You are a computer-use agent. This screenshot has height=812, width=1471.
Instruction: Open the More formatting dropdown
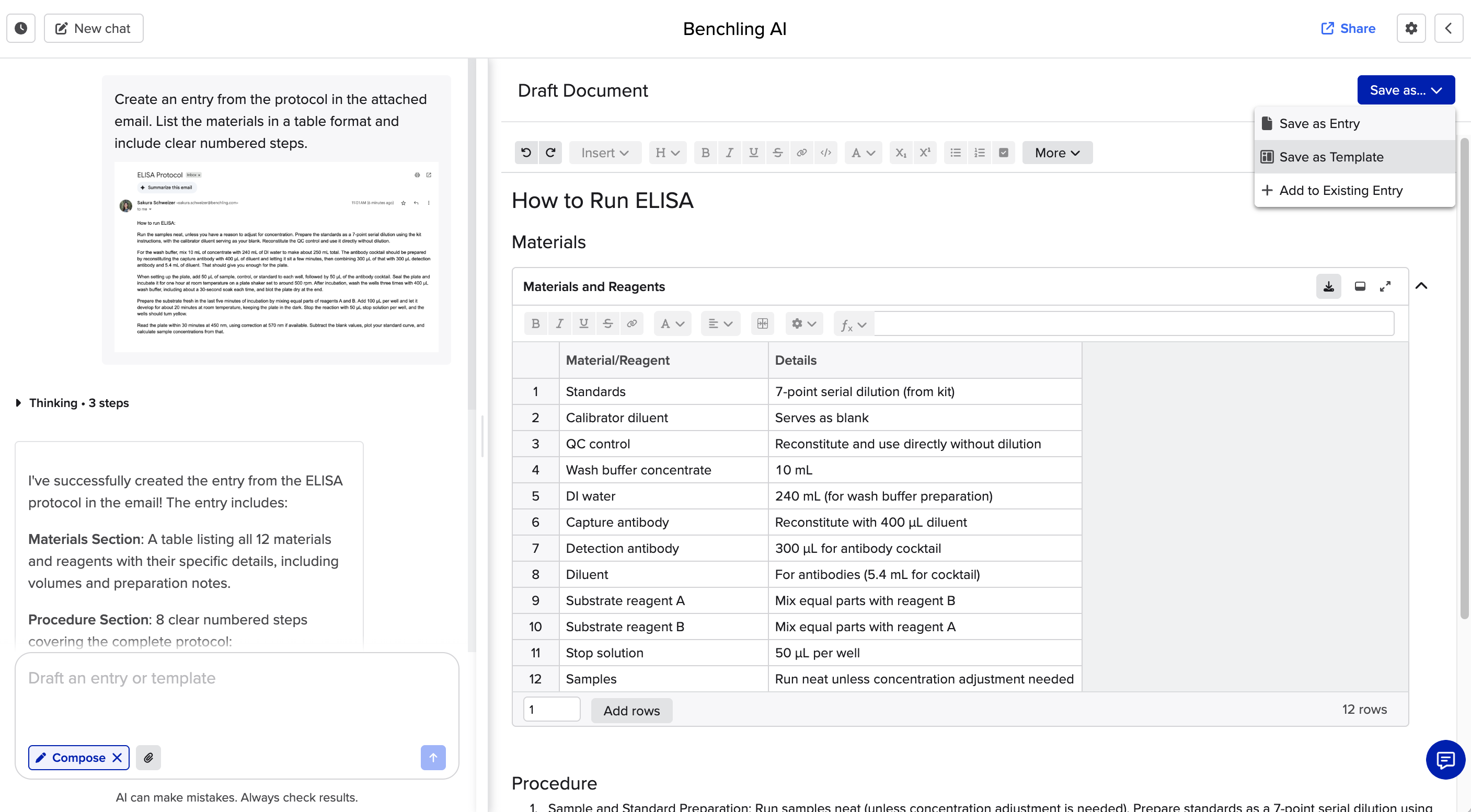click(1057, 153)
